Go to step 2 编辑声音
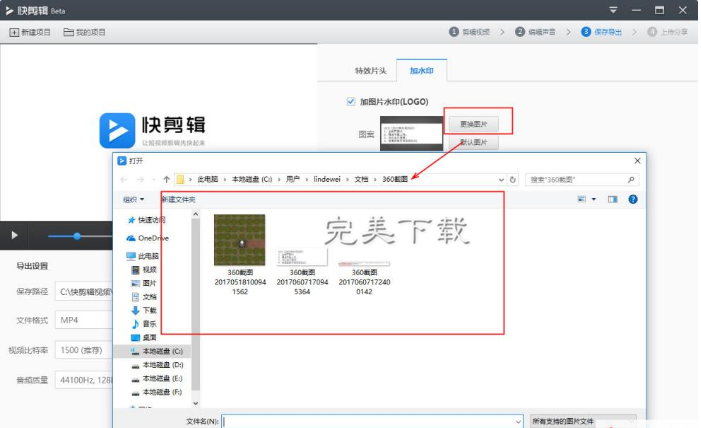Viewport: 701px width, 428px height. (x=536, y=32)
